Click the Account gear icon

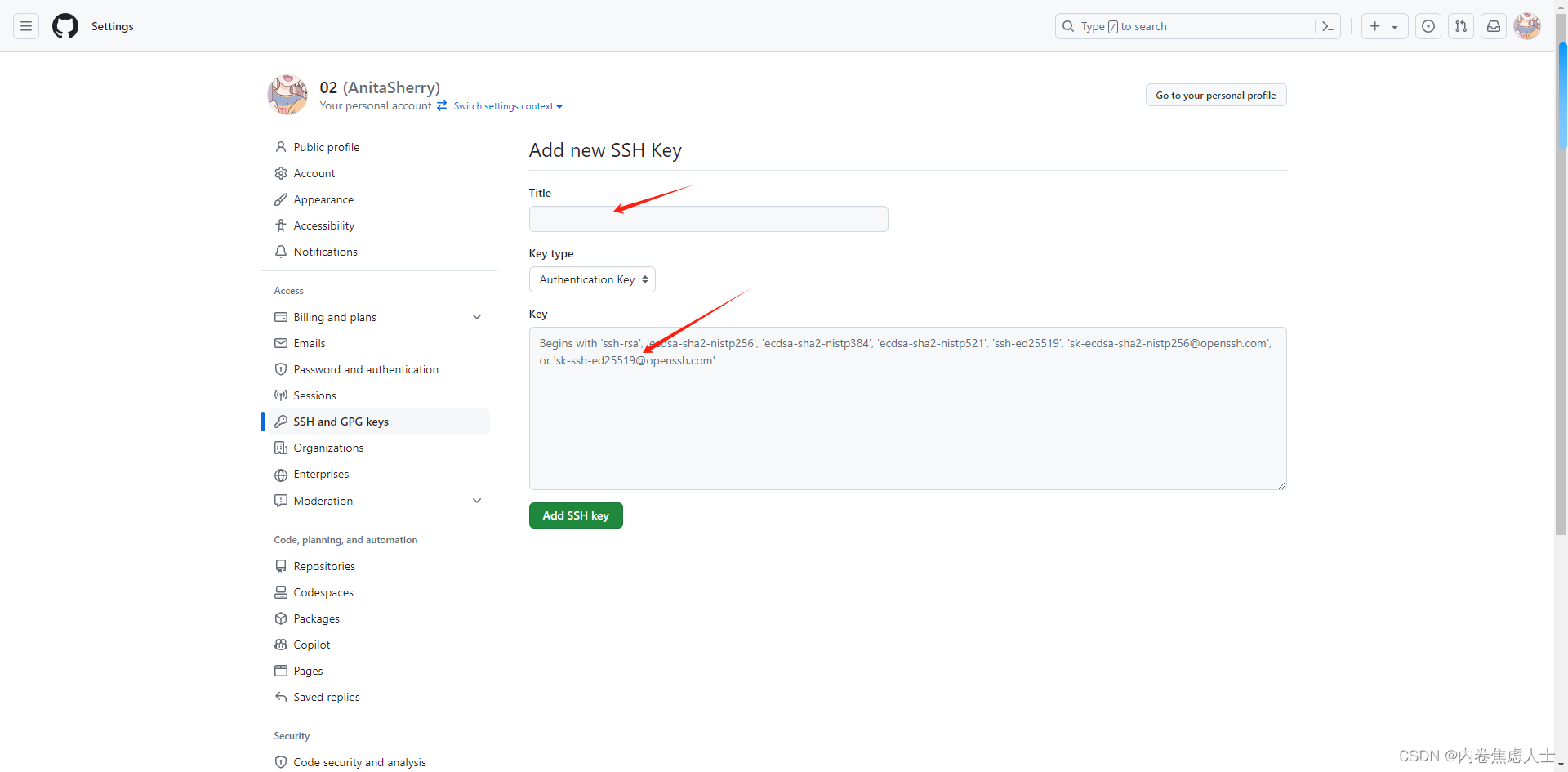pyautogui.click(x=281, y=173)
